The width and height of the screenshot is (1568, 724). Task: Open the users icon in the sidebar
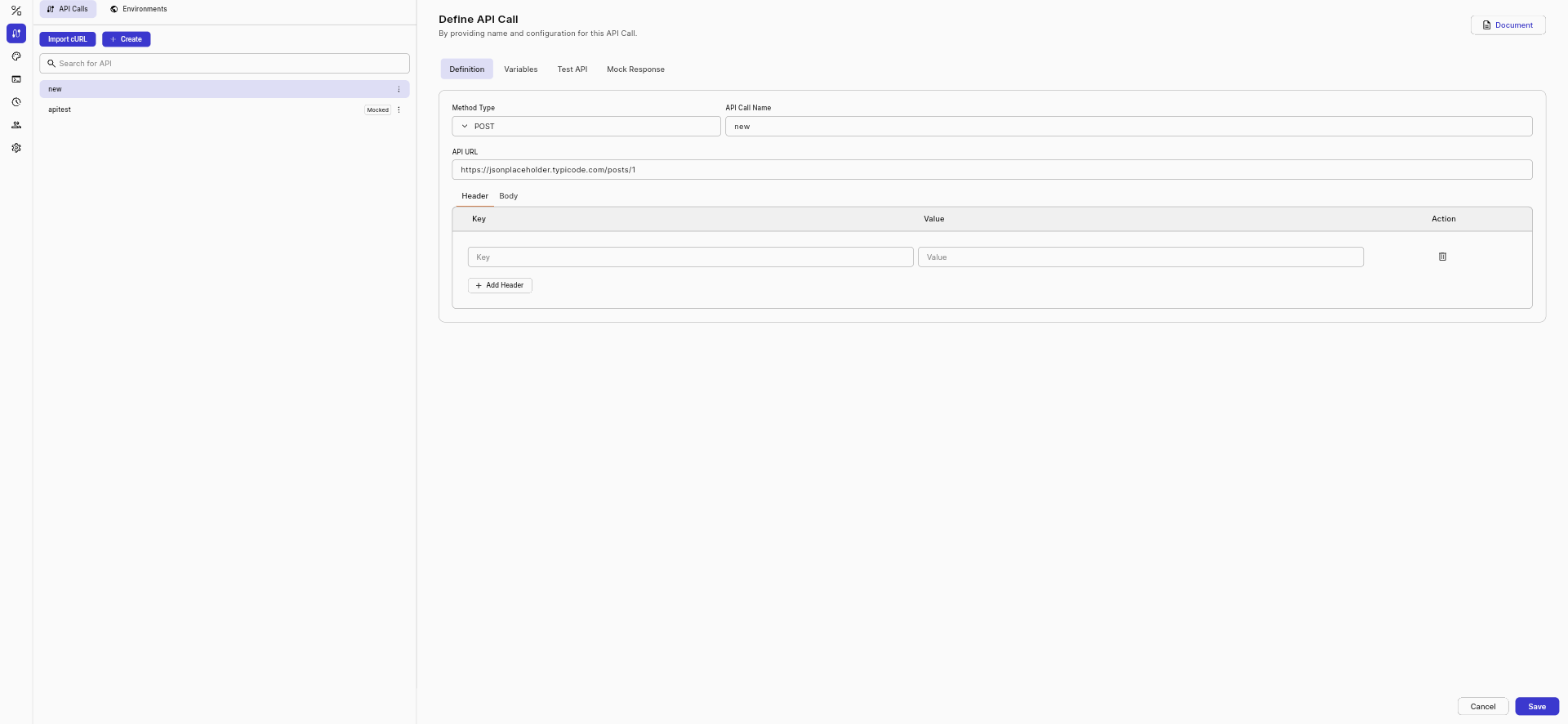pyautogui.click(x=16, y=125)
